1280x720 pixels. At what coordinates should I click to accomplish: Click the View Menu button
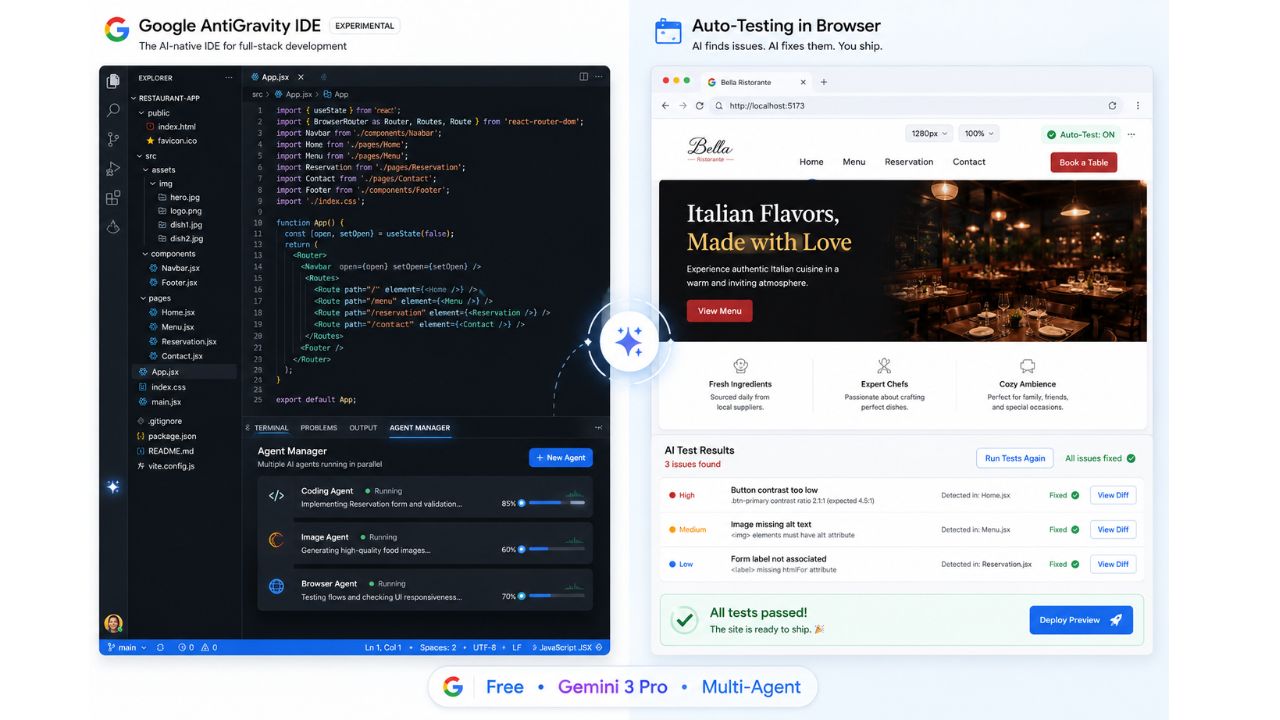pyautogui.click(x=720, y=311)
